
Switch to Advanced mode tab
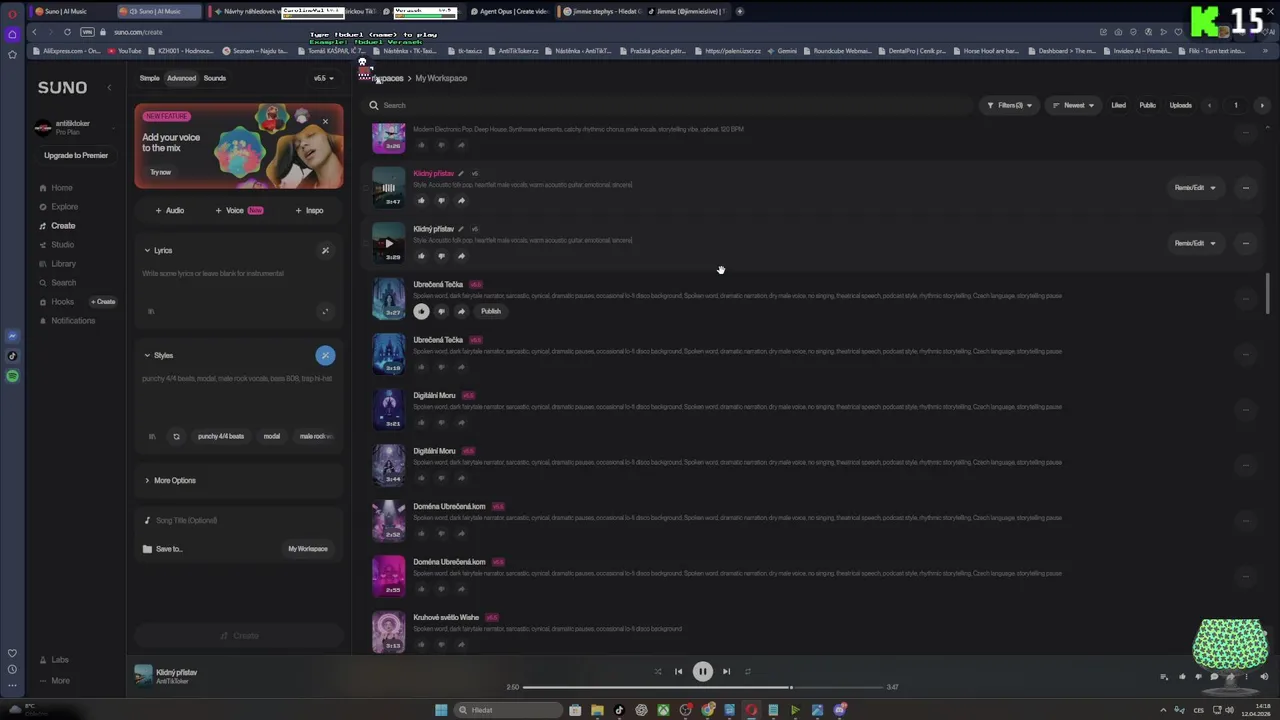[x=181, y=78]
